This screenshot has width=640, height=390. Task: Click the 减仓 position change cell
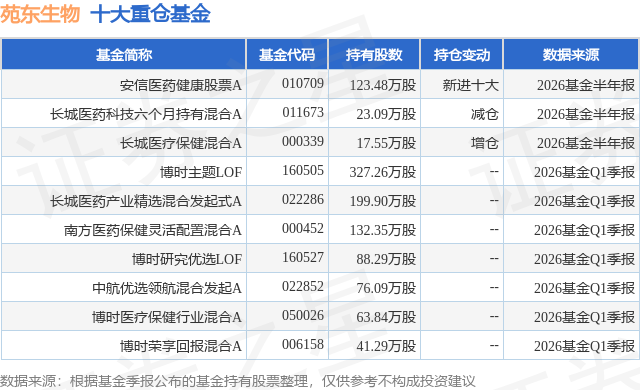tap(484, 114)
